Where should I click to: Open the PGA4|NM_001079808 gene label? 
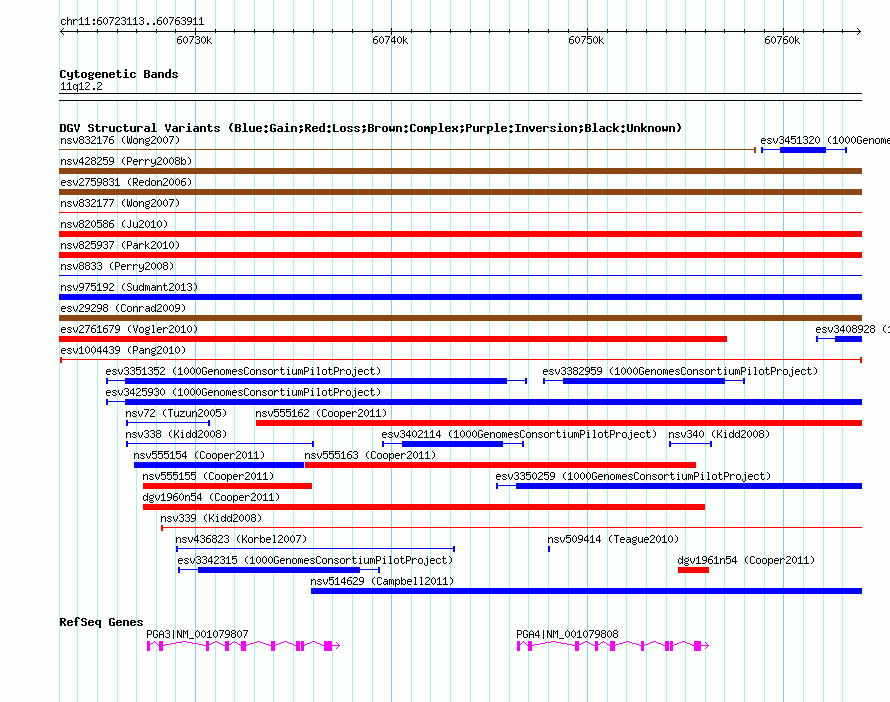click(567, 634)
